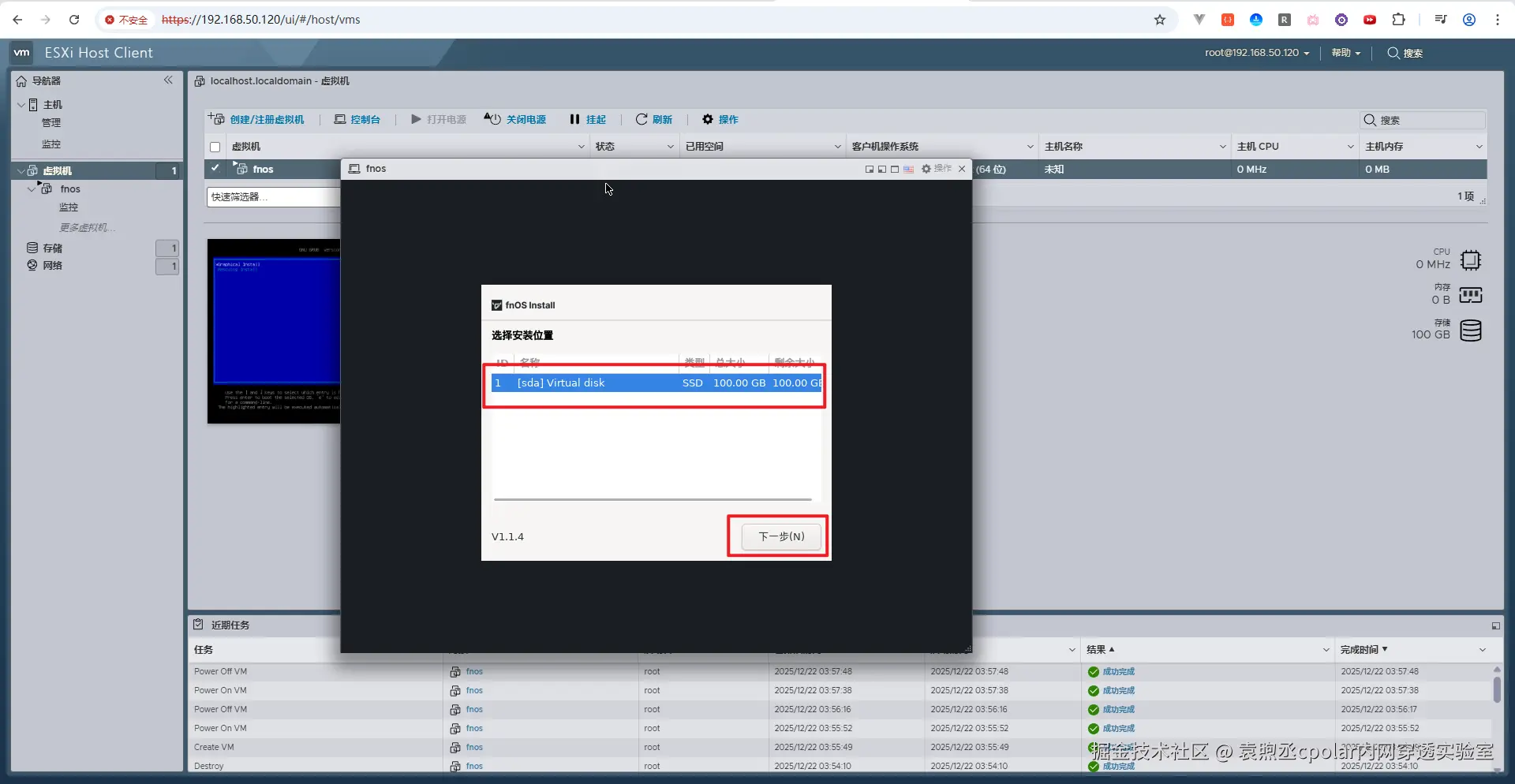Go back in browser history
Viewport: 1515px width, 784px height.
(x=17, y=20)
